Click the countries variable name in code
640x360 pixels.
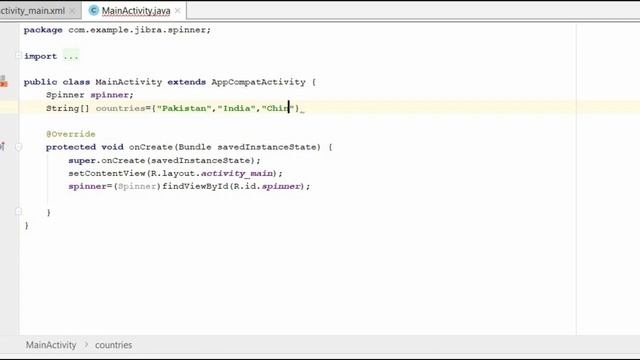pos(120,108)
